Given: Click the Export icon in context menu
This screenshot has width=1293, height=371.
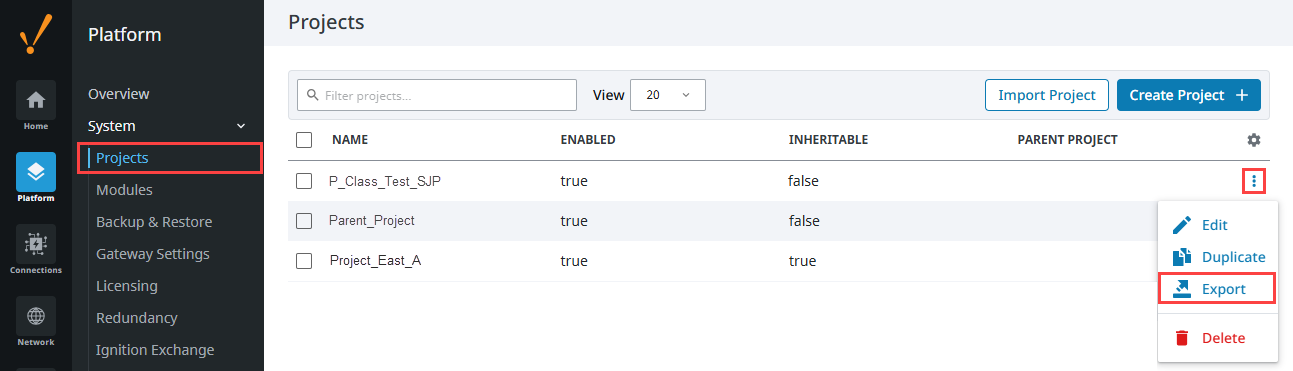Looking at the screenshot, I should pos(1182,289).
